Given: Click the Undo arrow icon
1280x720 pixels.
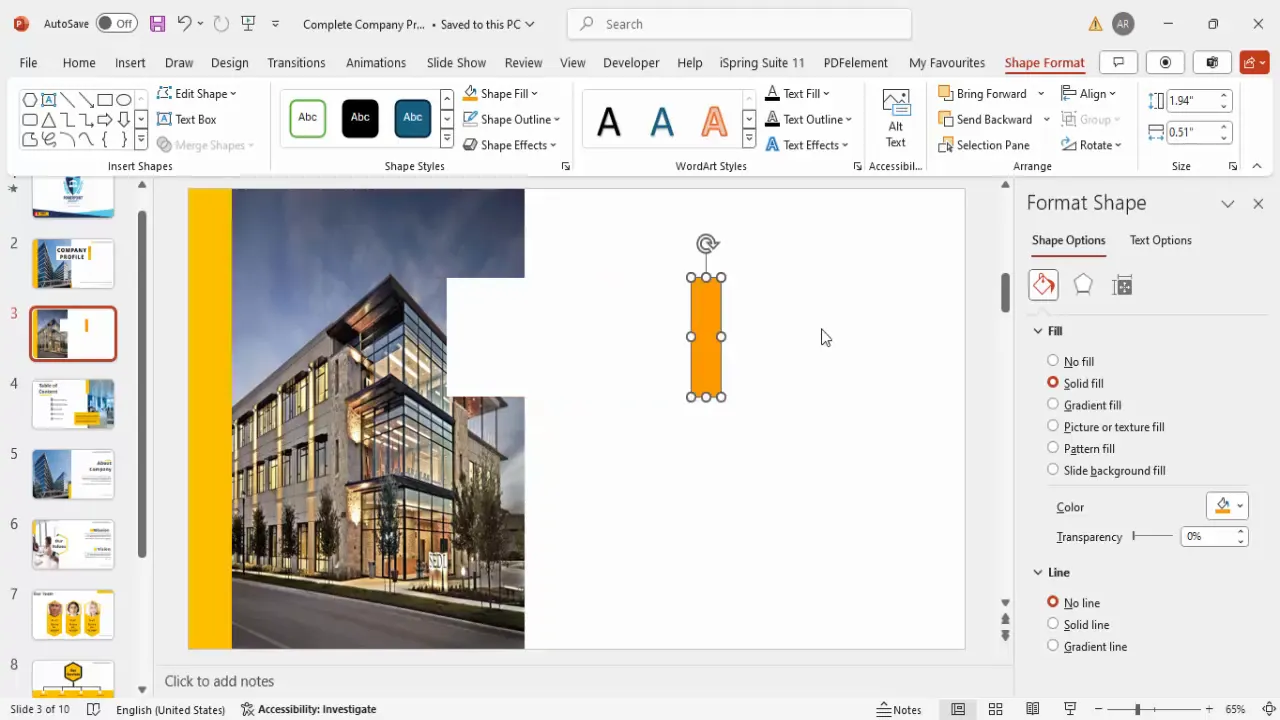Looking at the screenshot, I should point(184,23).
